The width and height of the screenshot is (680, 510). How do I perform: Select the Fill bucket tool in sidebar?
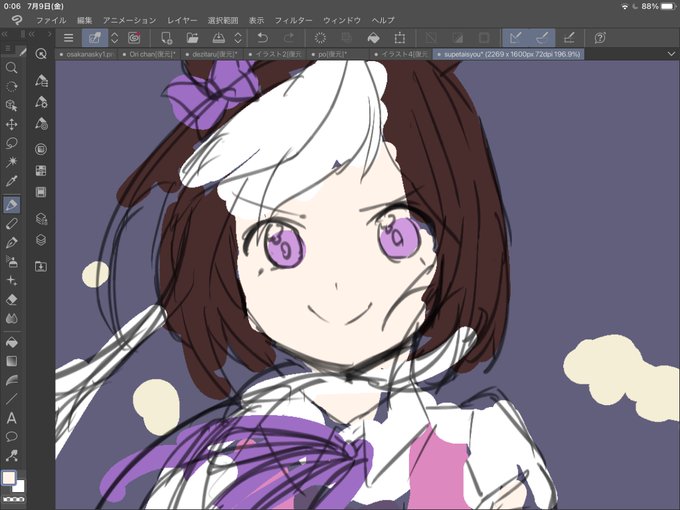12,342
